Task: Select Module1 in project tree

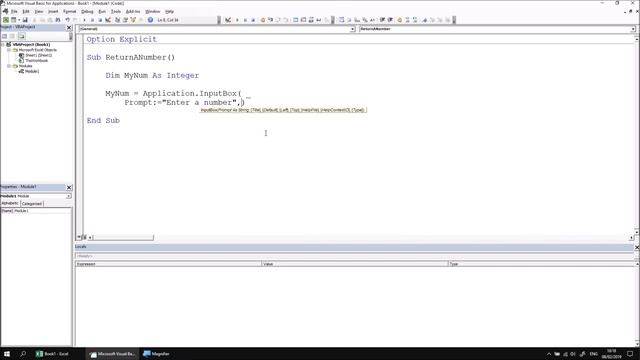Action: (32, 71)
